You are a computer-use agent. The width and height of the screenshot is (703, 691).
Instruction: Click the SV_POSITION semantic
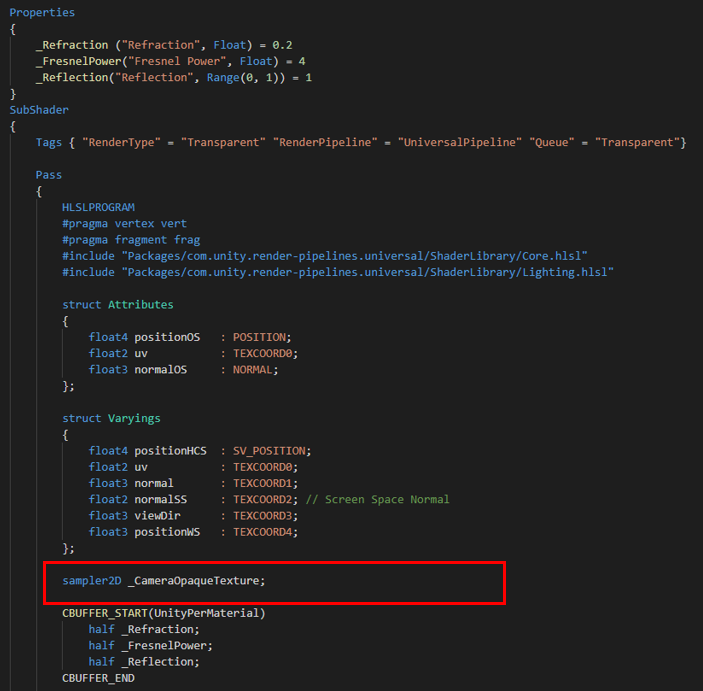[271, 450]
